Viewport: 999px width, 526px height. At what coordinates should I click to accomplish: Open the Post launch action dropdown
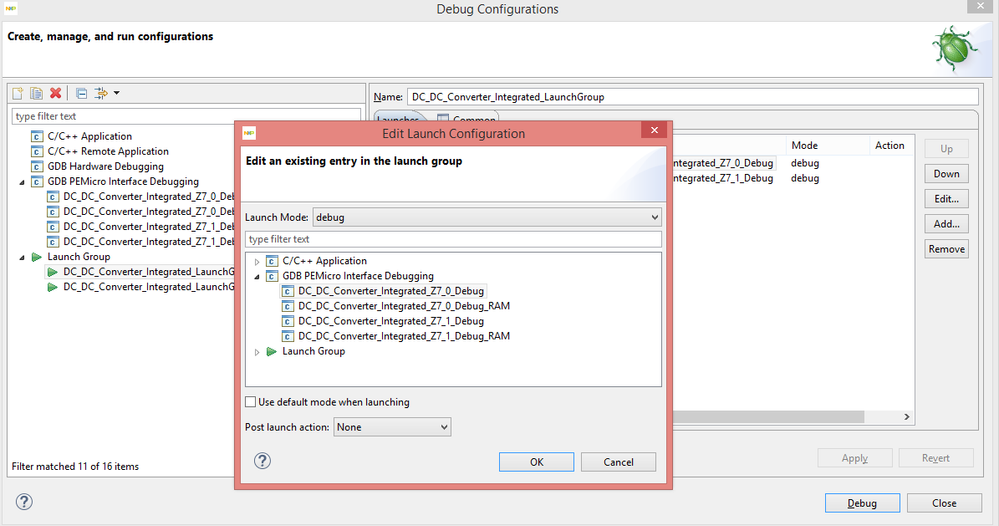coord(392,427)
